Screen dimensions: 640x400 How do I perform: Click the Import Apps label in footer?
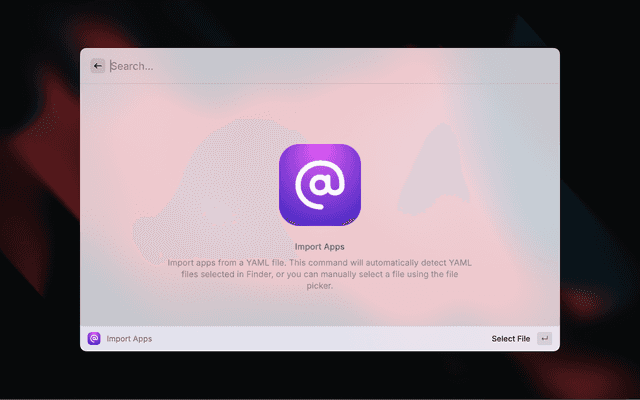click(129, 339)
